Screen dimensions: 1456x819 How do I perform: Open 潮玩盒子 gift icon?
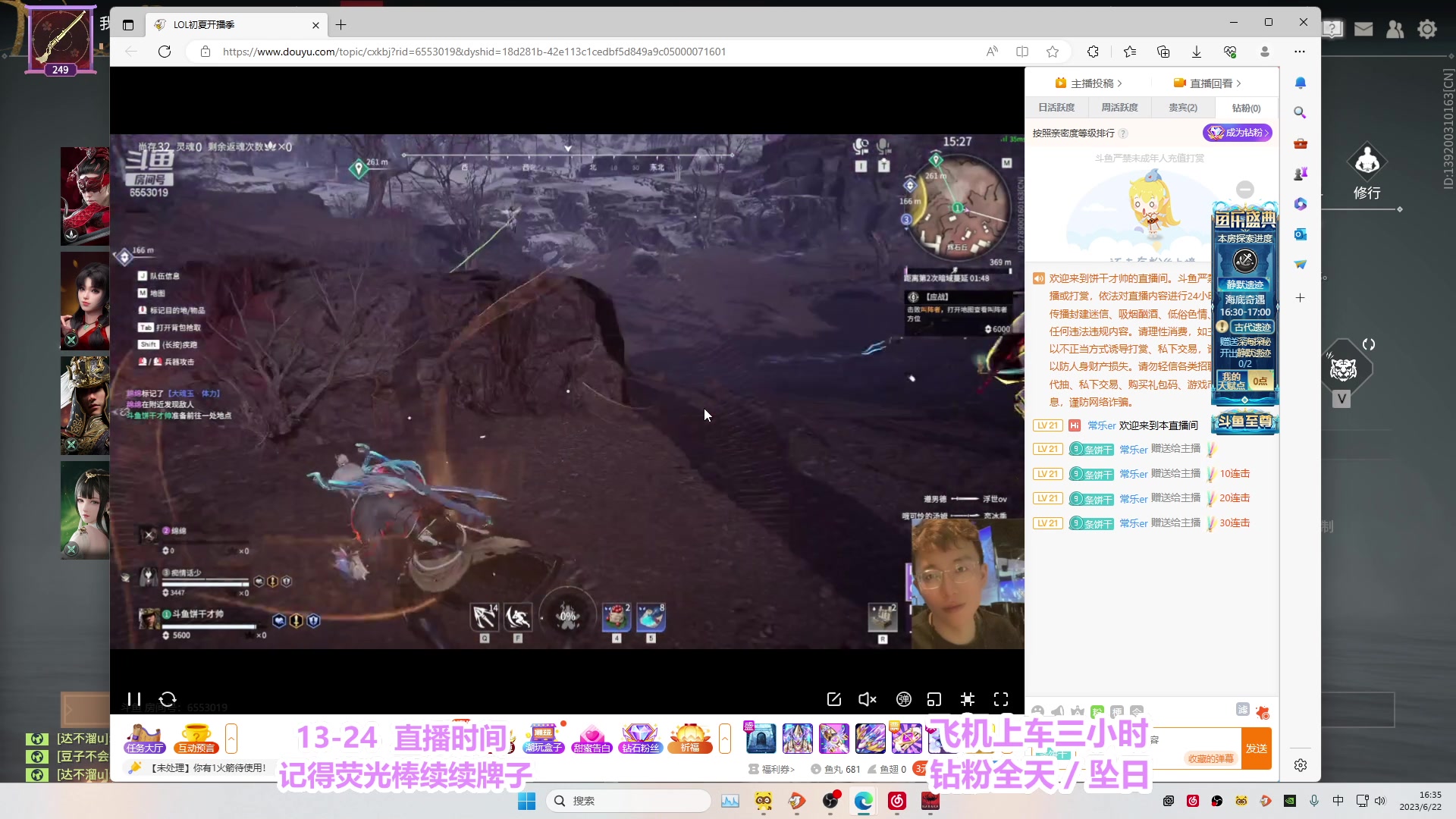[544, 739]
